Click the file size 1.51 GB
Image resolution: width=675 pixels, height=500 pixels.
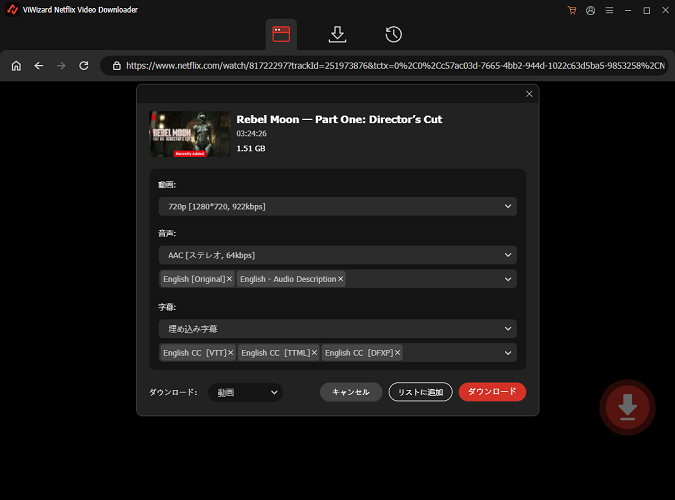251,149
